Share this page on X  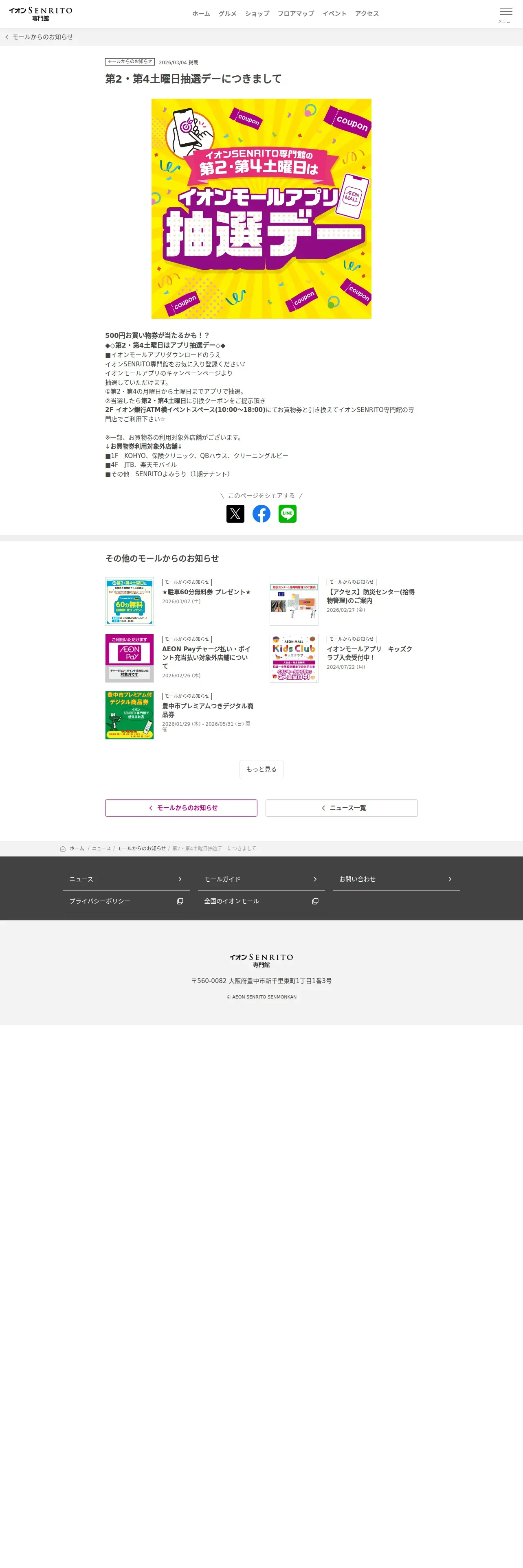point(235,514)
